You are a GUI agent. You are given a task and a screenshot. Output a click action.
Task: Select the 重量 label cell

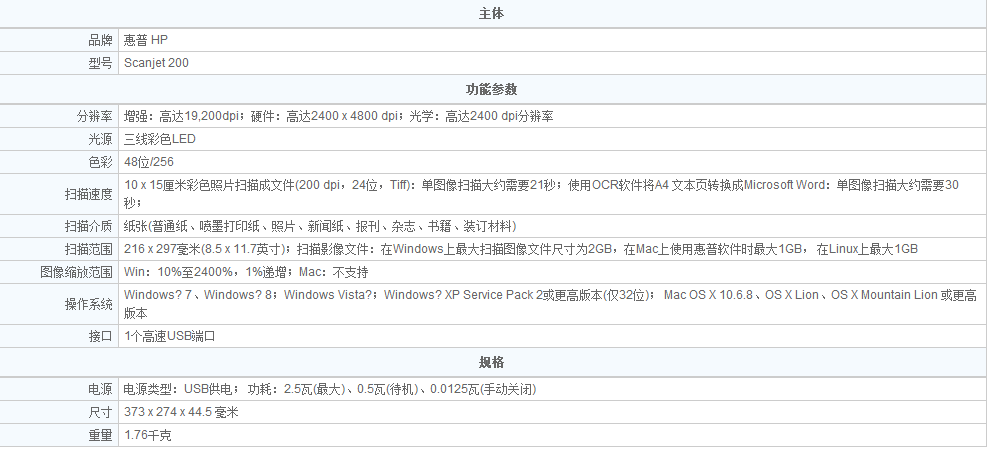tap(59, 434)
